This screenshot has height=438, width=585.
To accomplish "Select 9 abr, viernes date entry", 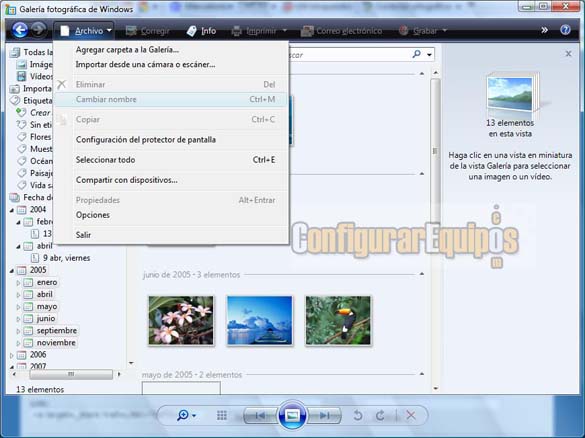I will pyautogui.click(x=66, y=258).
